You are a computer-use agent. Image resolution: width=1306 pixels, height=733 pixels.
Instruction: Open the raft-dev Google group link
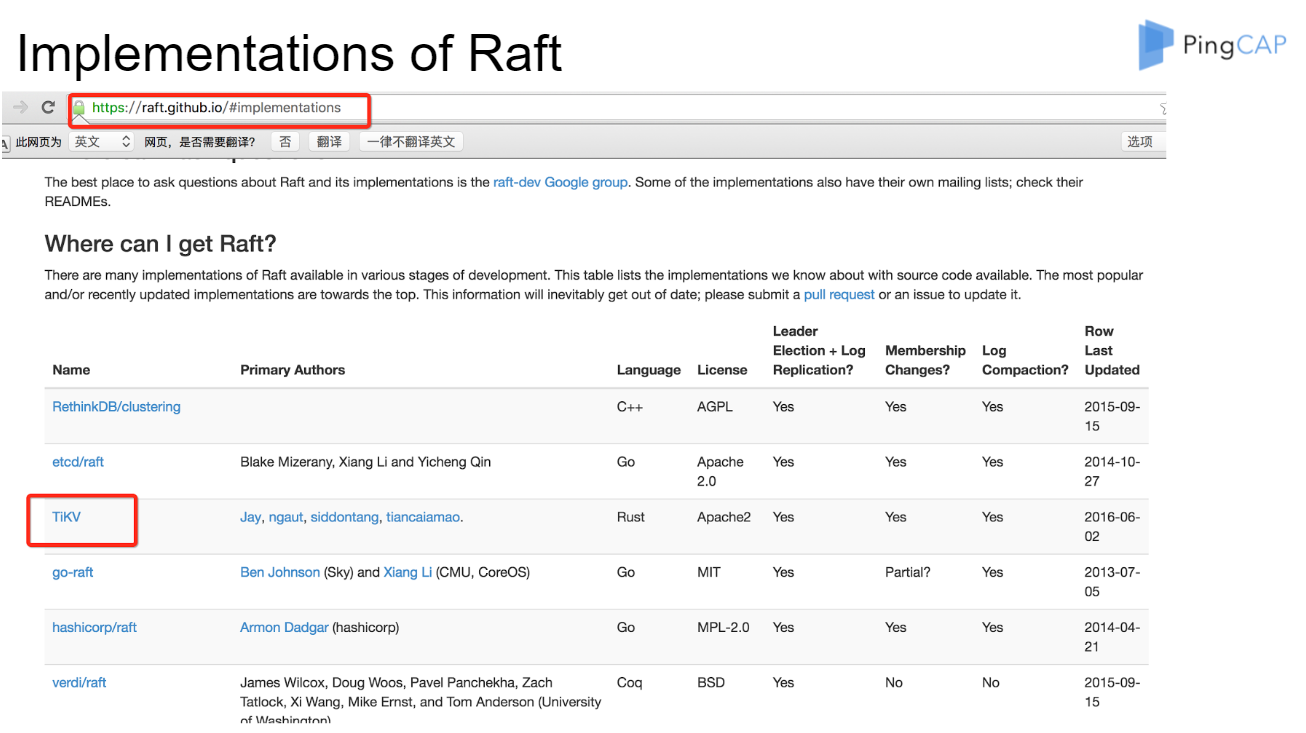point(560,182)
